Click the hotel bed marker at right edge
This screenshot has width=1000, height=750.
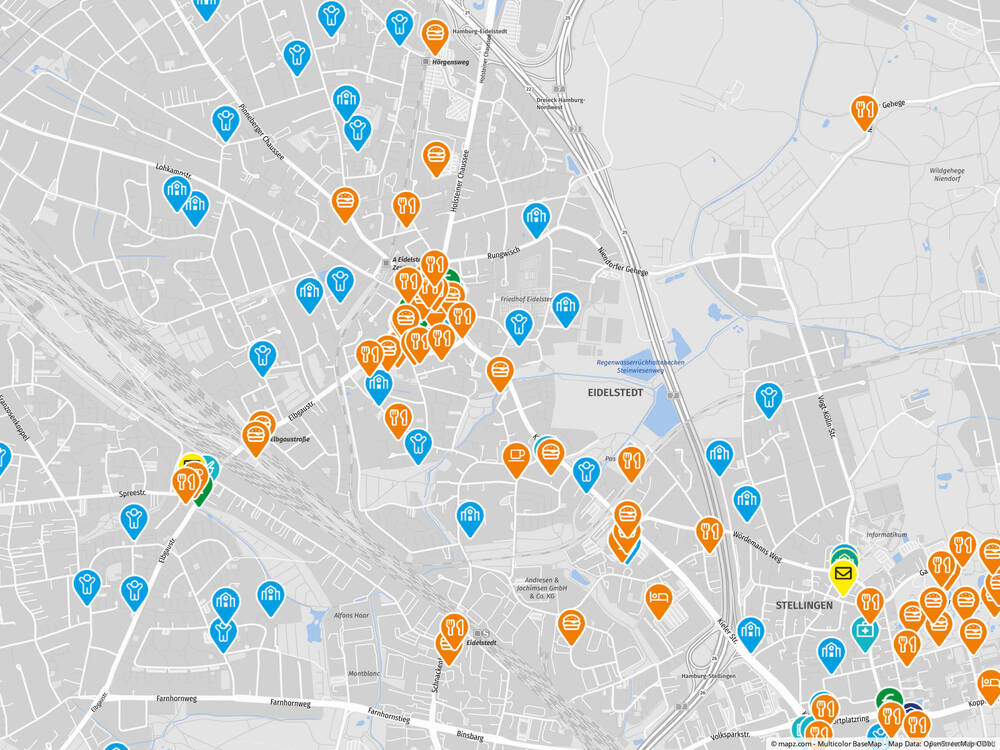pos(989,686)
